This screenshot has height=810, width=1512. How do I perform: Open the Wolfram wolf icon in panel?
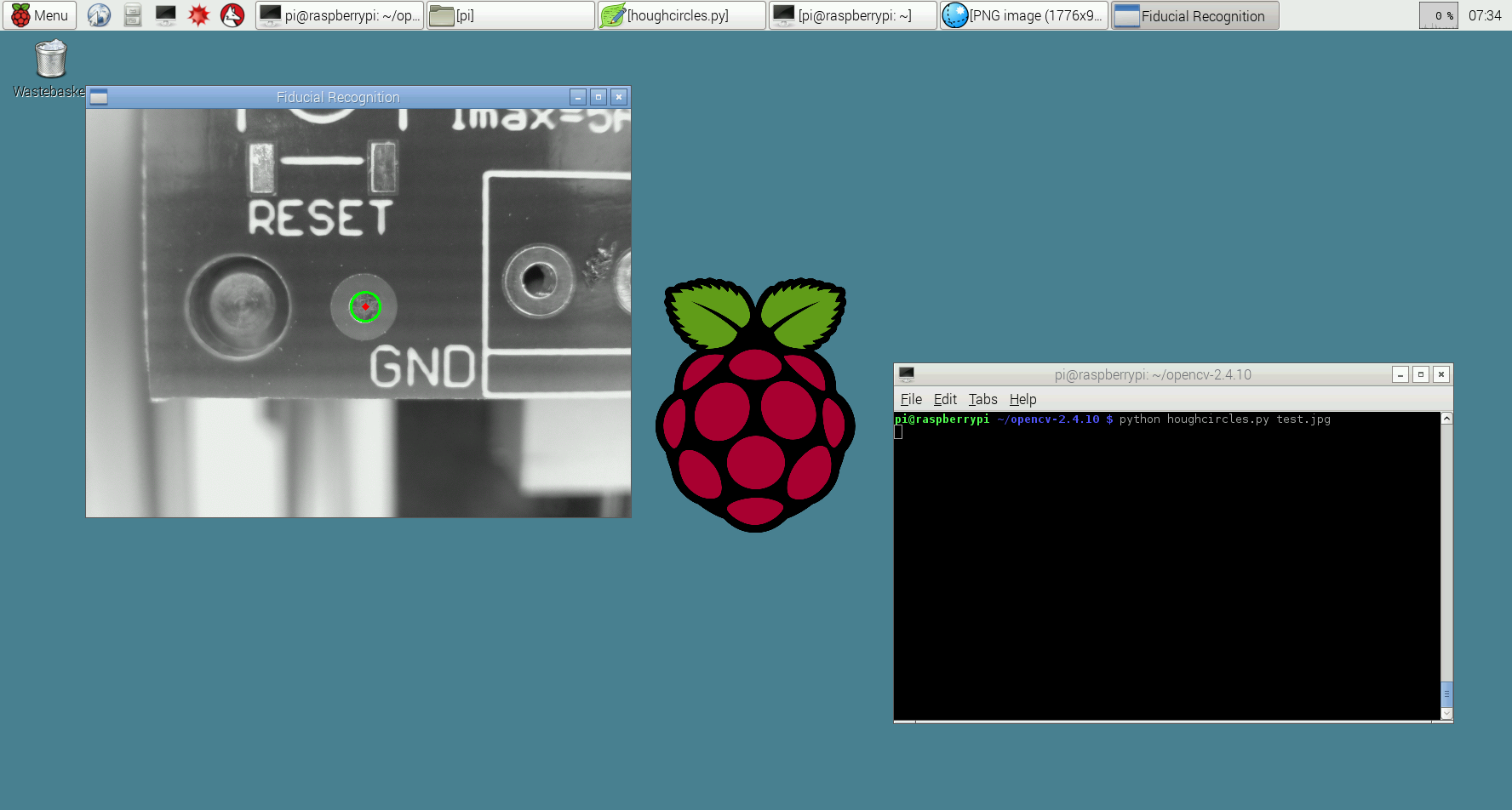(232, 15)
